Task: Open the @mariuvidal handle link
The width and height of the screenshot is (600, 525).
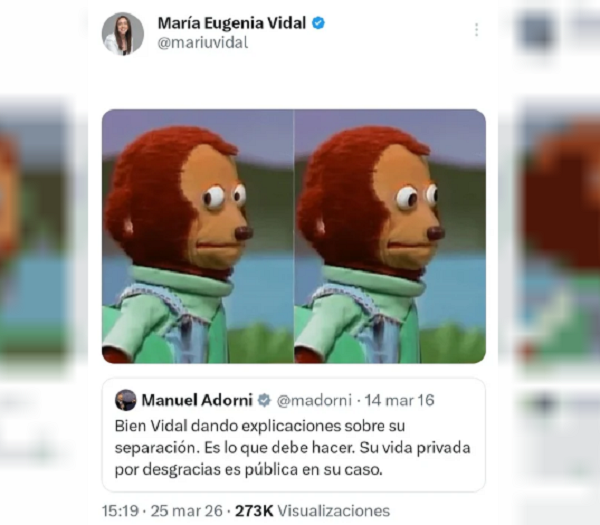Action: (x=203, y=42)
